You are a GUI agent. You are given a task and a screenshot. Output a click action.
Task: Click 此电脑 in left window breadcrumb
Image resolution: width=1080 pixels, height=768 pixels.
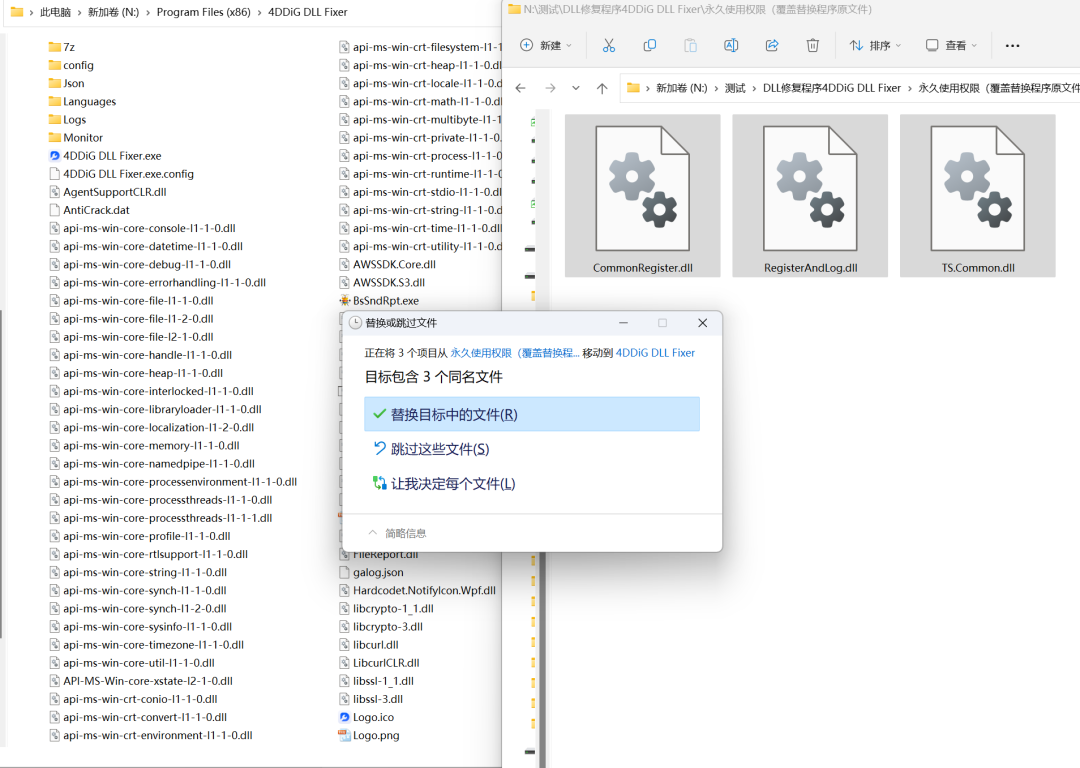point(55,12)
